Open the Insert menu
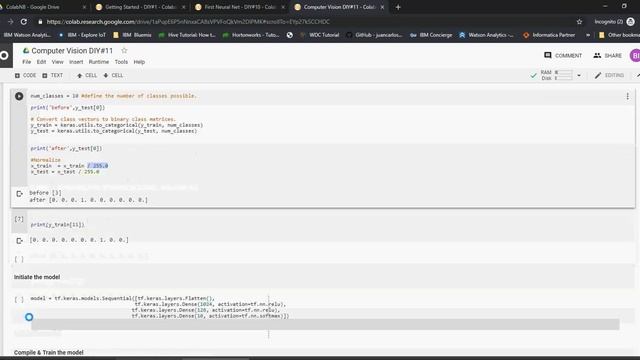 [76, 62]
